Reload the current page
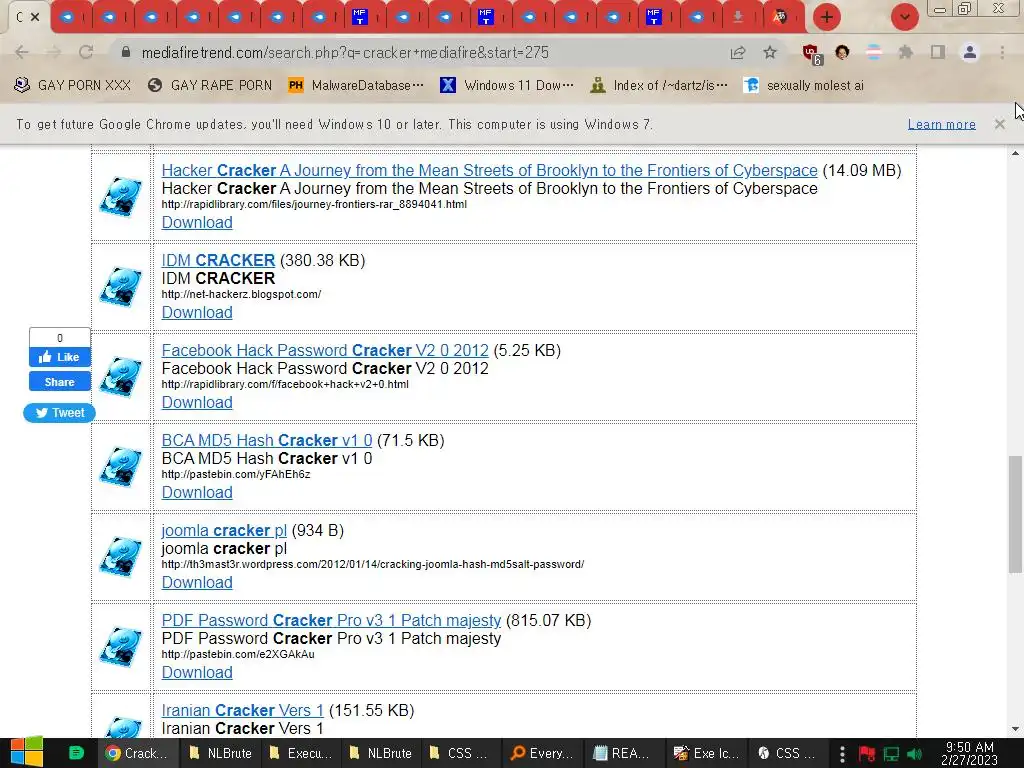 coord(86,52)
